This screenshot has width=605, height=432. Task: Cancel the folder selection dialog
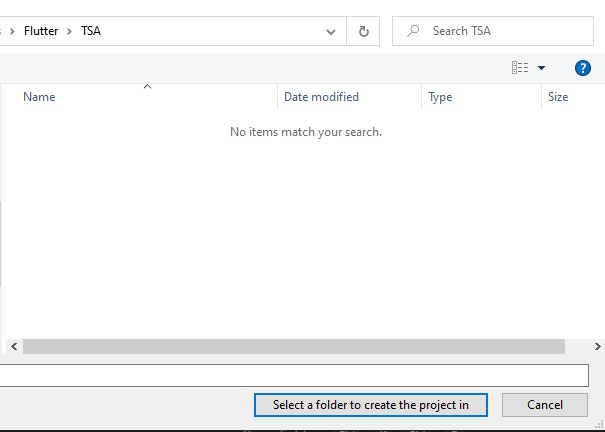click(545, 405)
